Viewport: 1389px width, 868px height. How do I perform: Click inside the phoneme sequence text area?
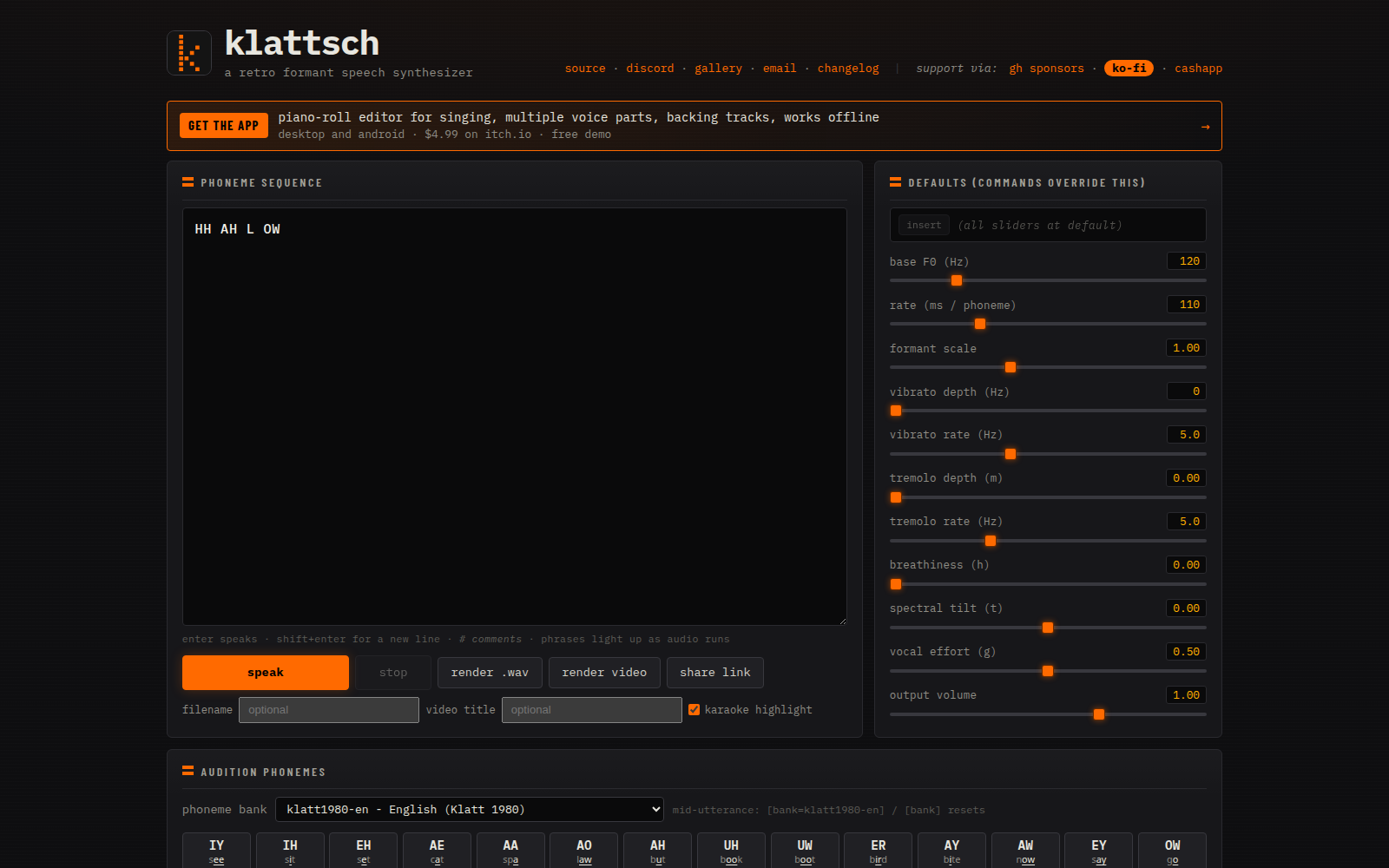(x=515, y=417)
